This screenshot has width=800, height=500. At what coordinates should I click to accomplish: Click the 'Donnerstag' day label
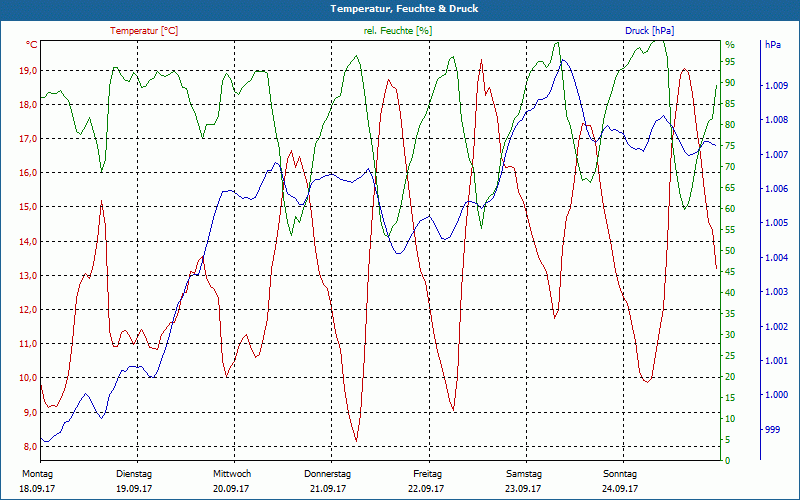(328, 474)
